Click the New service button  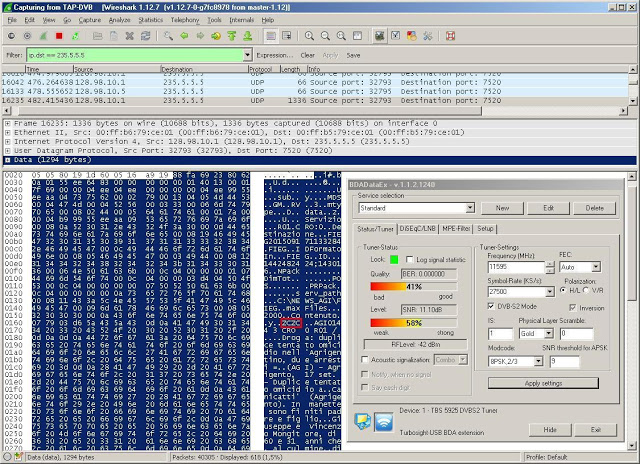tap(502, 208)
